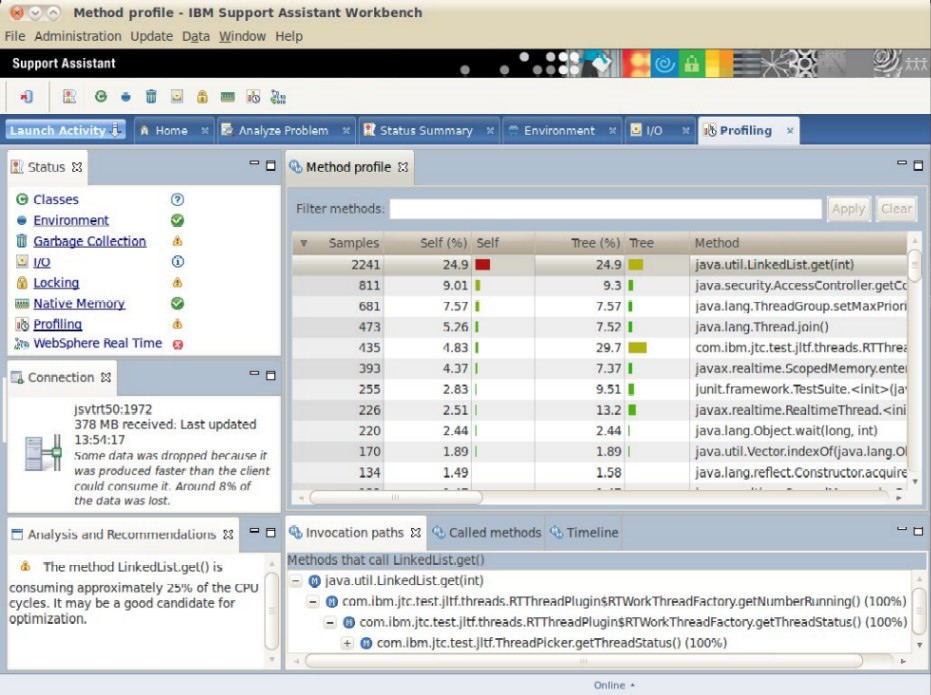Click the Filter methods input field
This screenshot has height=695, width=931.
pyautogui.click(x=606, y=209)
